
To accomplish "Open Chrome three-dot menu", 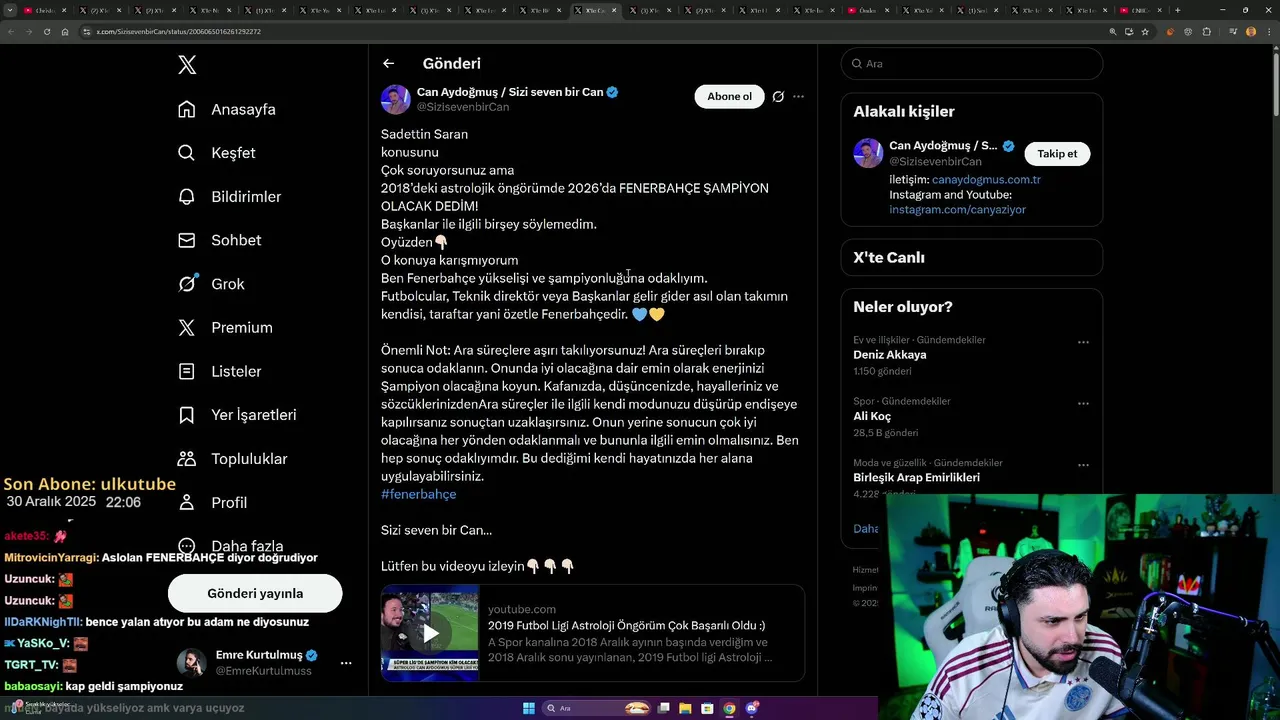I will click(x=1269, y=32).
